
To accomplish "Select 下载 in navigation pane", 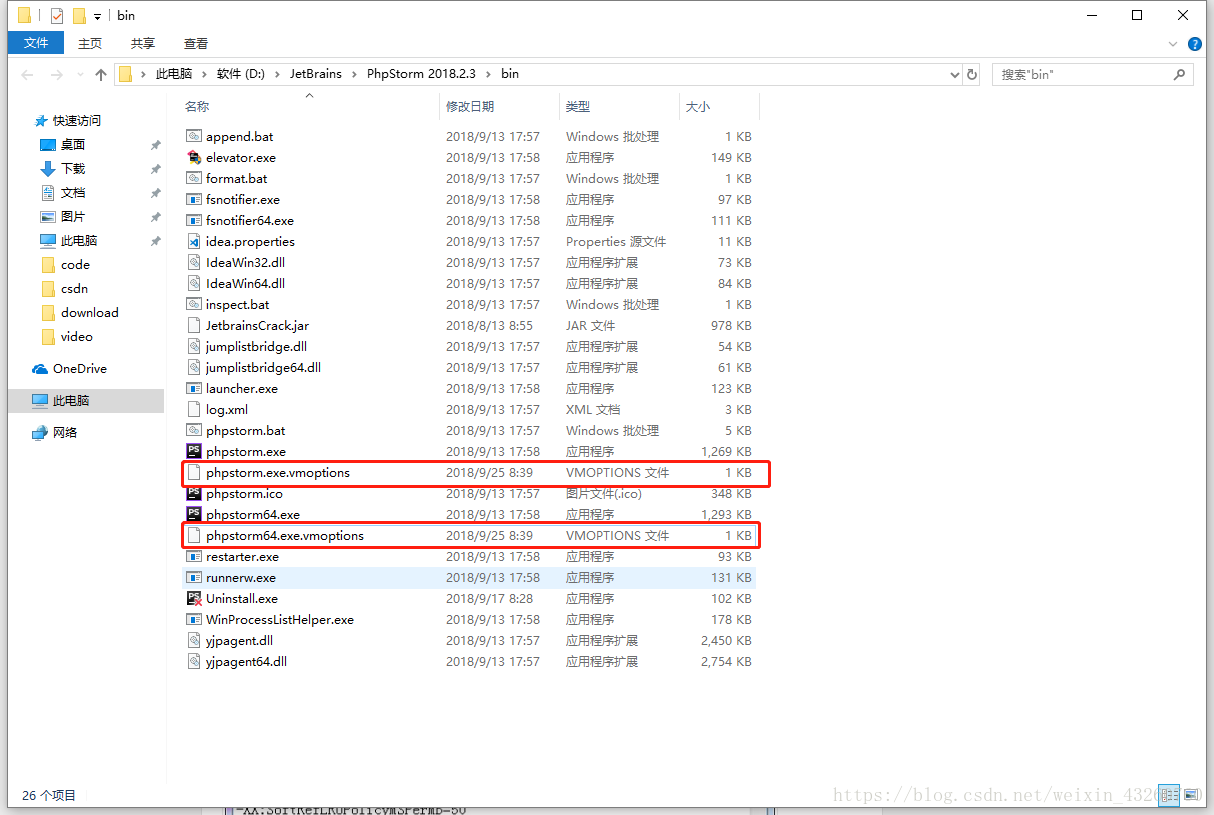I will 73,168.
